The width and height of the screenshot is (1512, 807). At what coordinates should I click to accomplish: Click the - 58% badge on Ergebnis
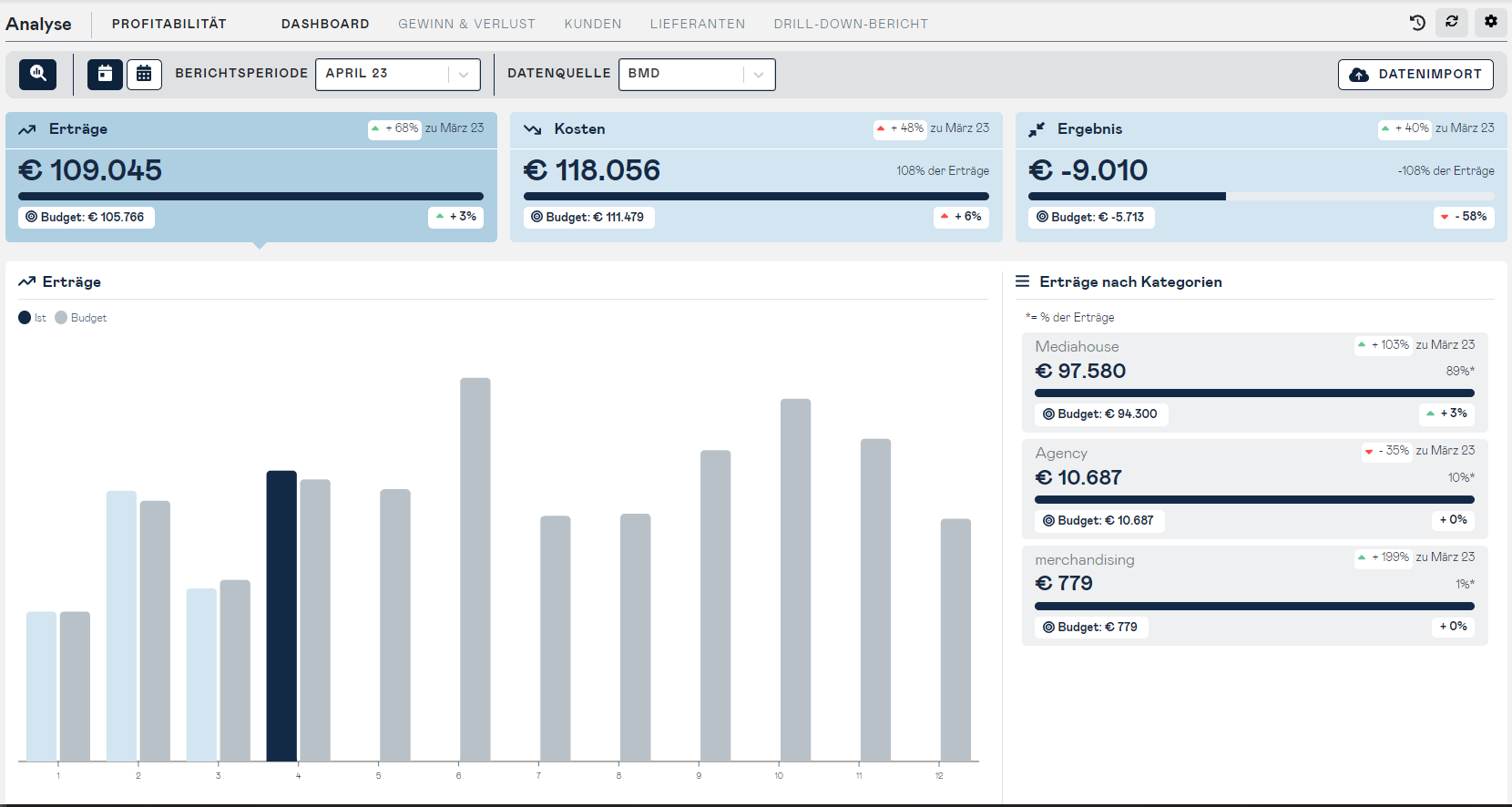(1464, 217)
